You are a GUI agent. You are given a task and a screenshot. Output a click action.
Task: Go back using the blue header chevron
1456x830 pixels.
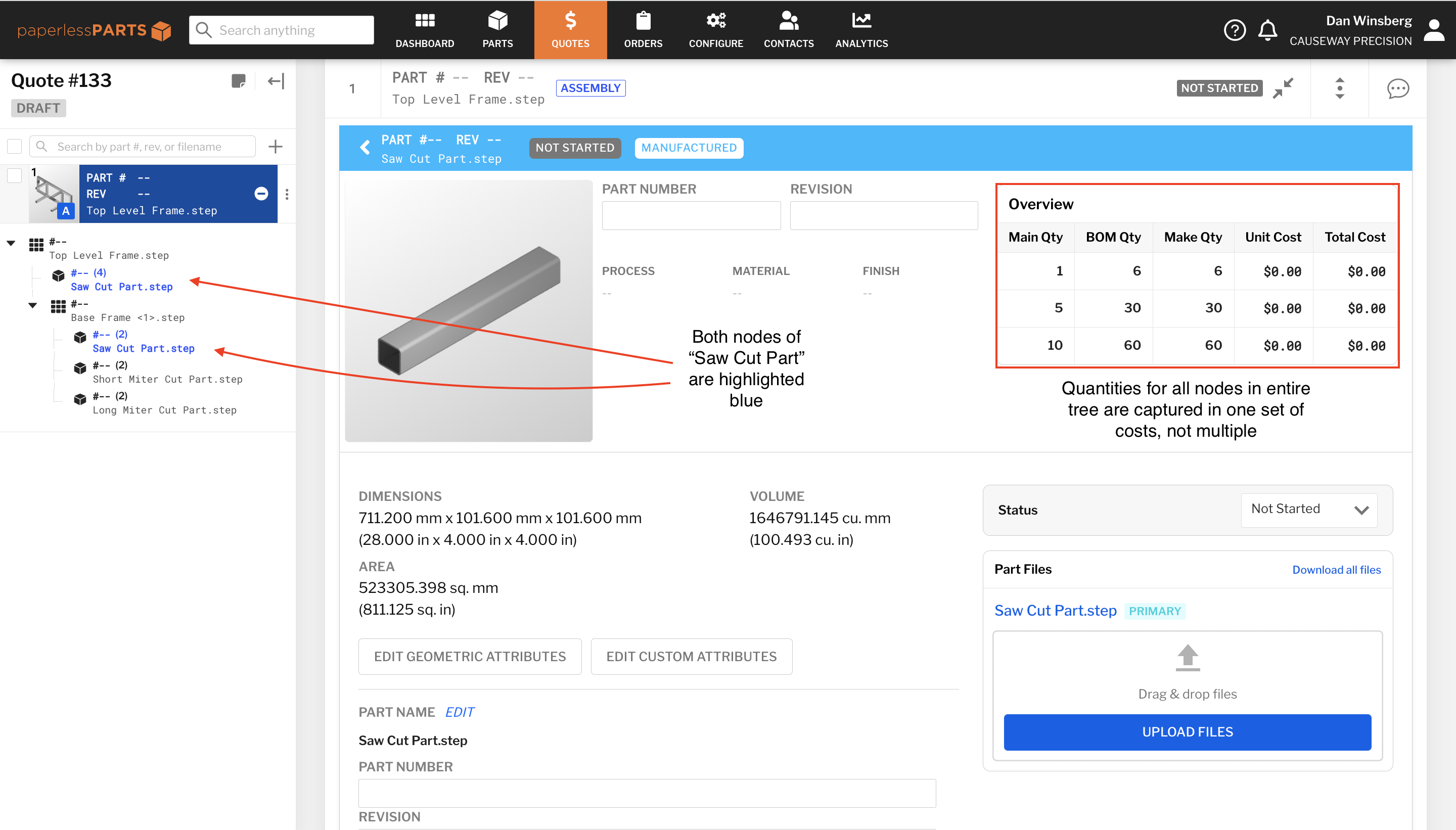(x=365, y=148)
